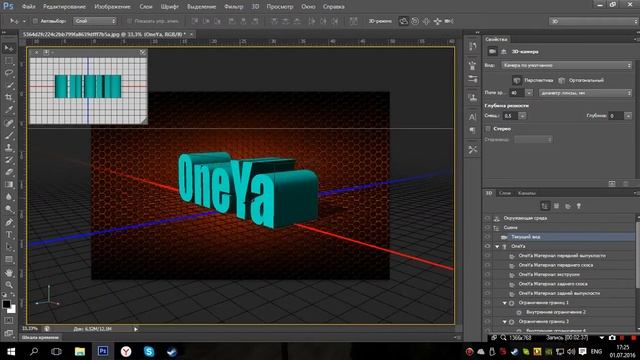This screenshot has height=360, width=640.
Task: Toggle visibility of Сцена row
Action: [487, 227]
